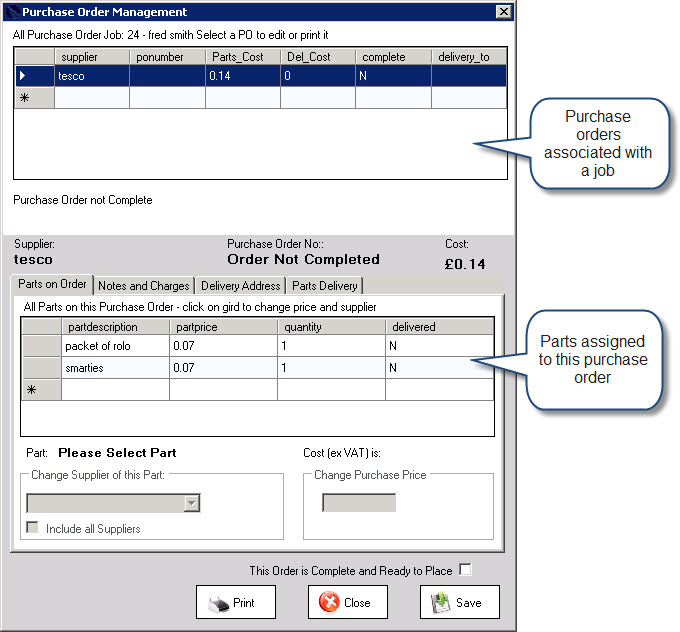Click the partprice column header
This screenshot has height=632, width=680.
(x=223, y=327)
